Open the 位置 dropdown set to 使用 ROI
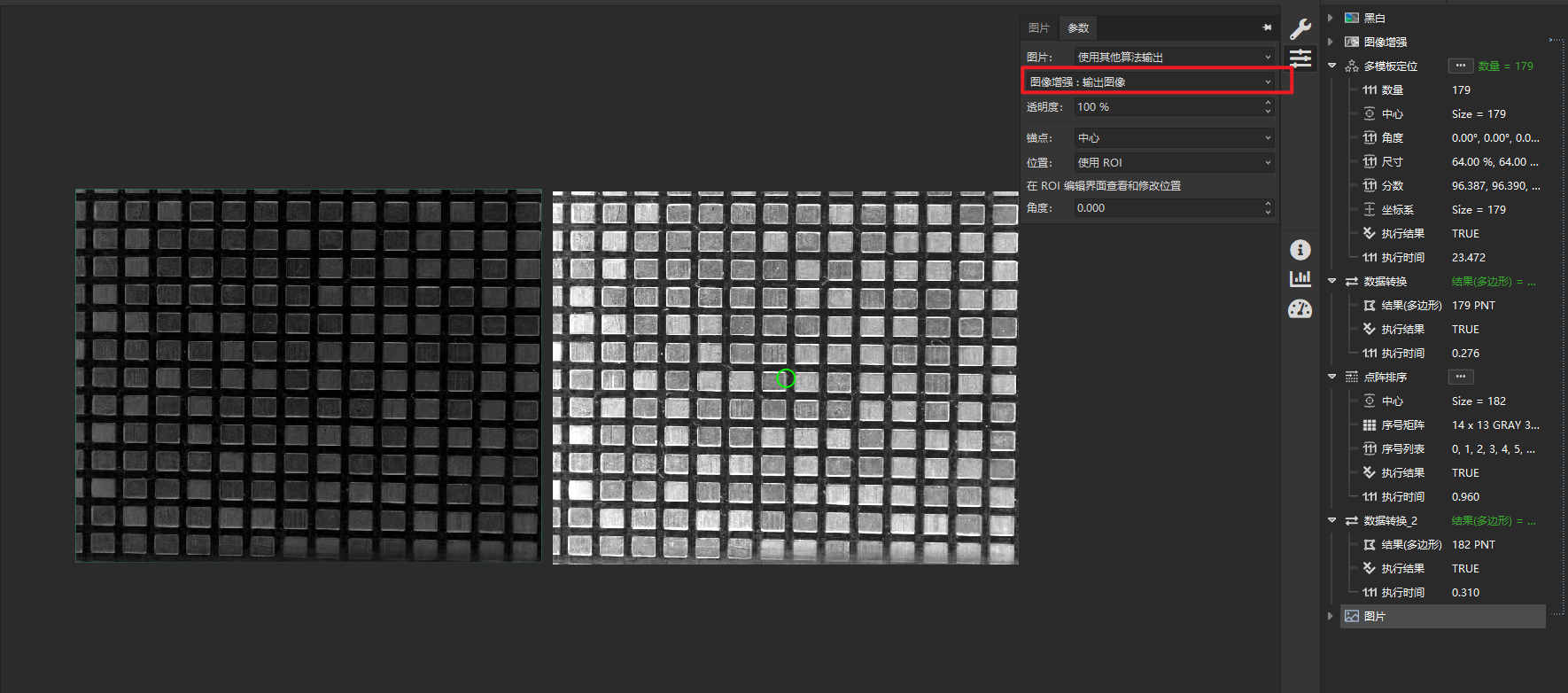This screenshot has width=1568, height=693. pyautogui.click(x=1174, y=163)
